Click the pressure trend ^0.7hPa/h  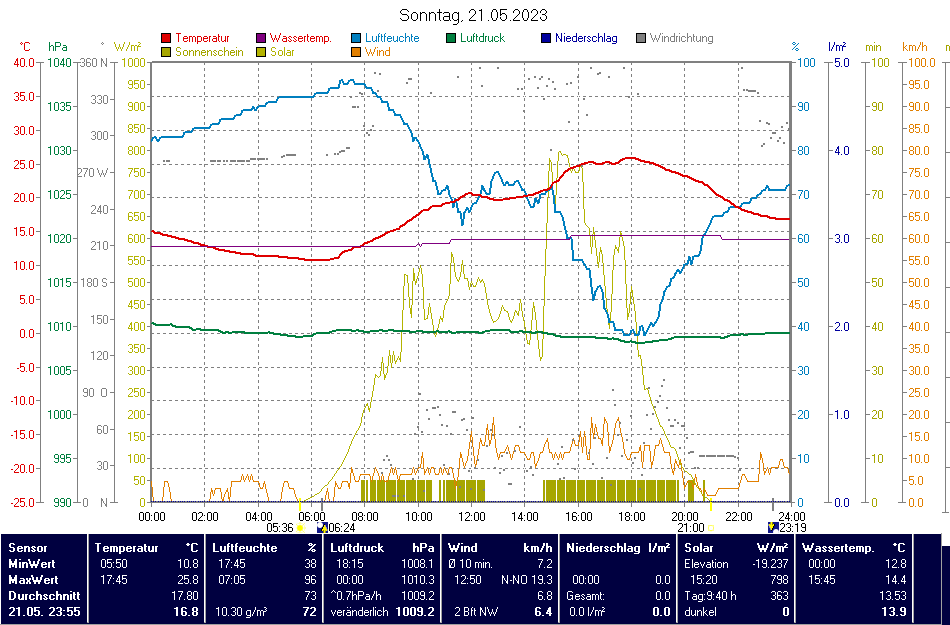[355, 596]
